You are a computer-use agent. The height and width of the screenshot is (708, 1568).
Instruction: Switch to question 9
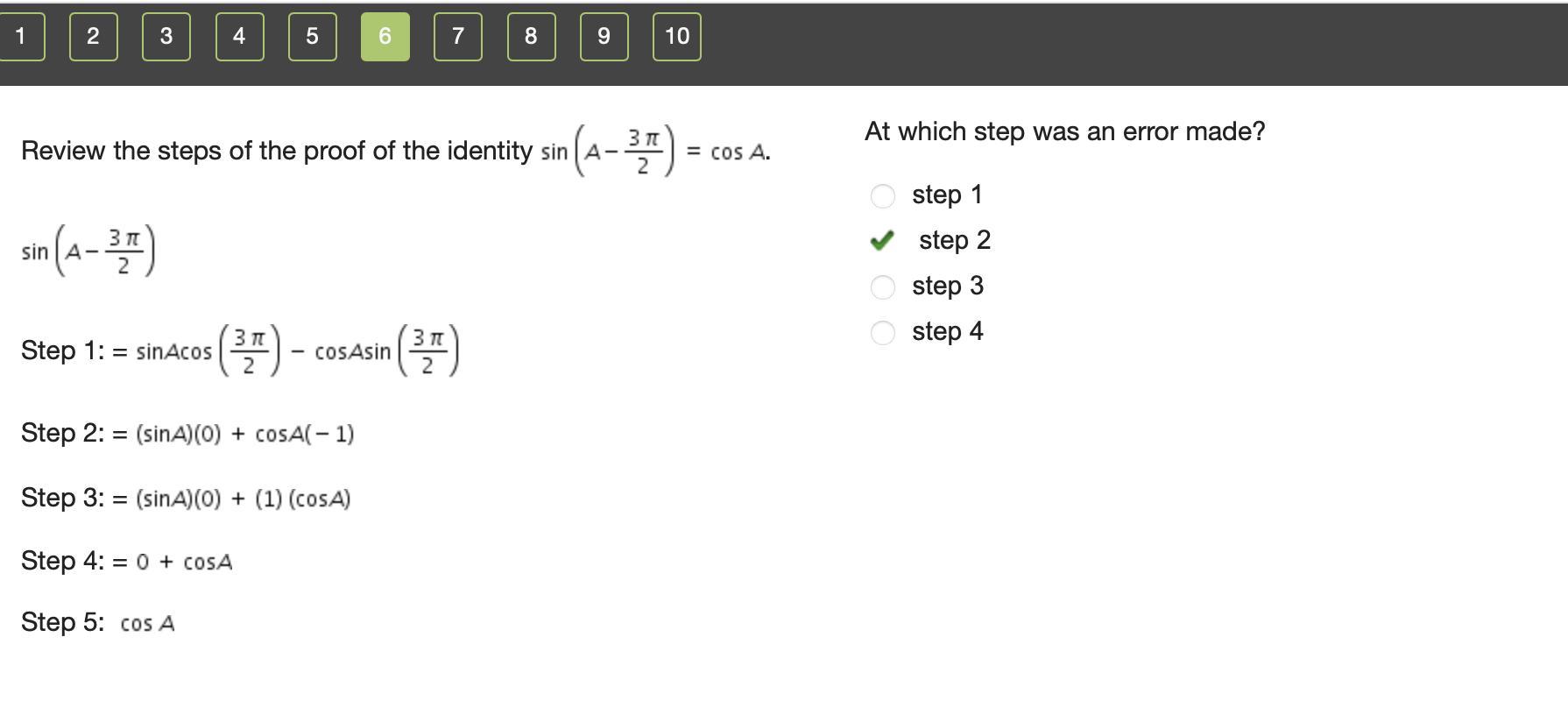click(604, 37)
